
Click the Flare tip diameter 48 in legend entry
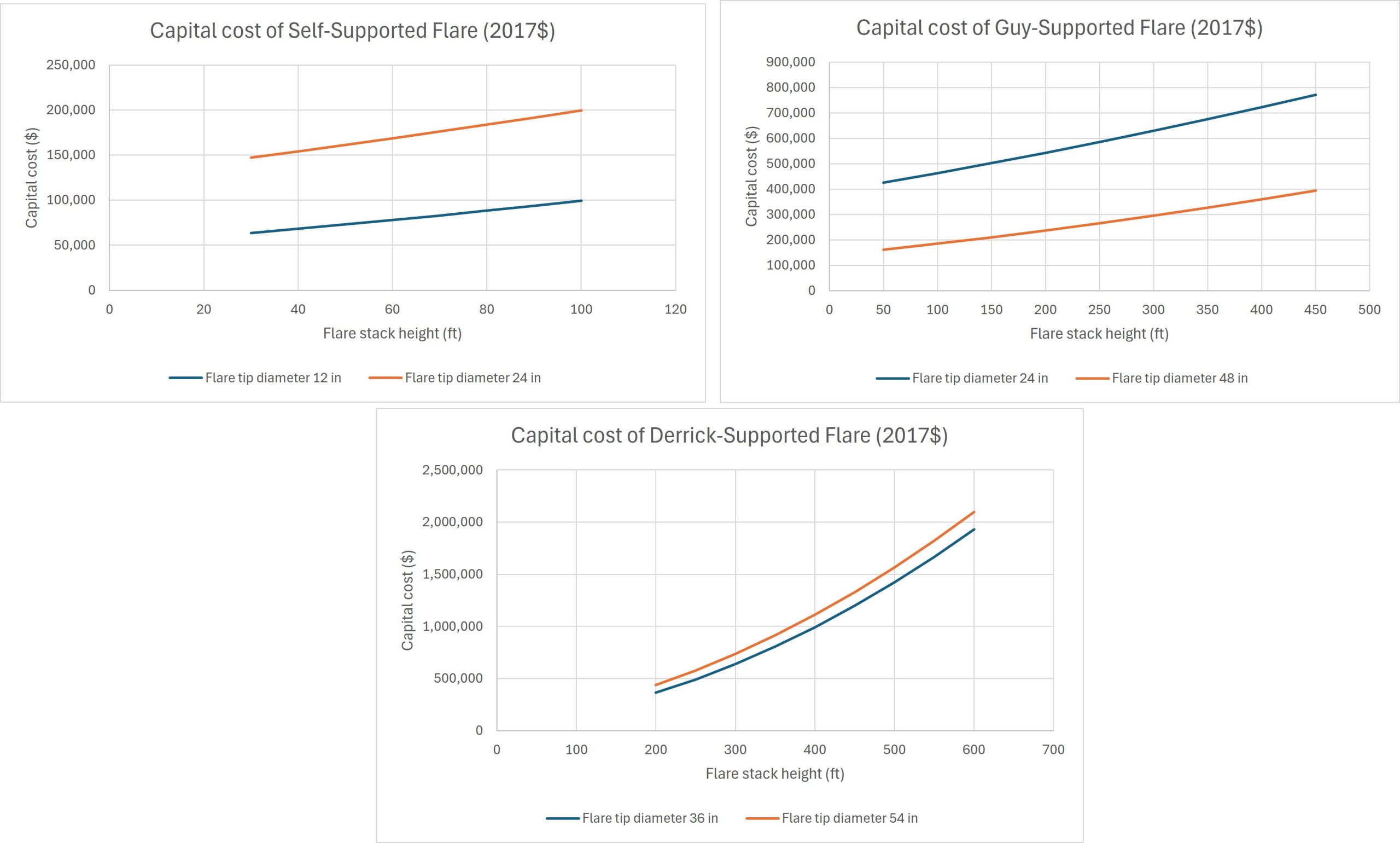[1162, 379]
